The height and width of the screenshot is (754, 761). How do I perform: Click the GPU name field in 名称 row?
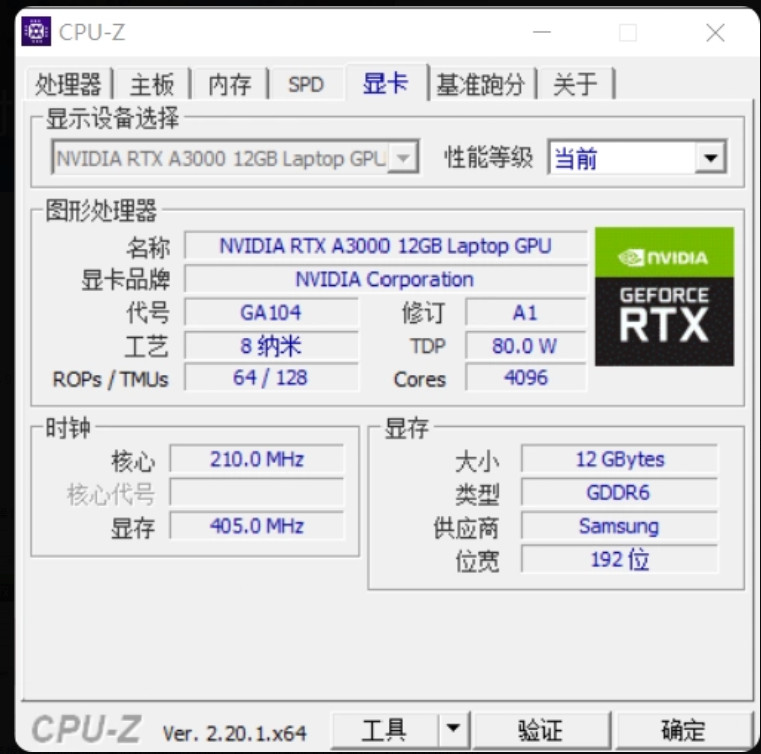pyautogui.click(x=385, y=246)
